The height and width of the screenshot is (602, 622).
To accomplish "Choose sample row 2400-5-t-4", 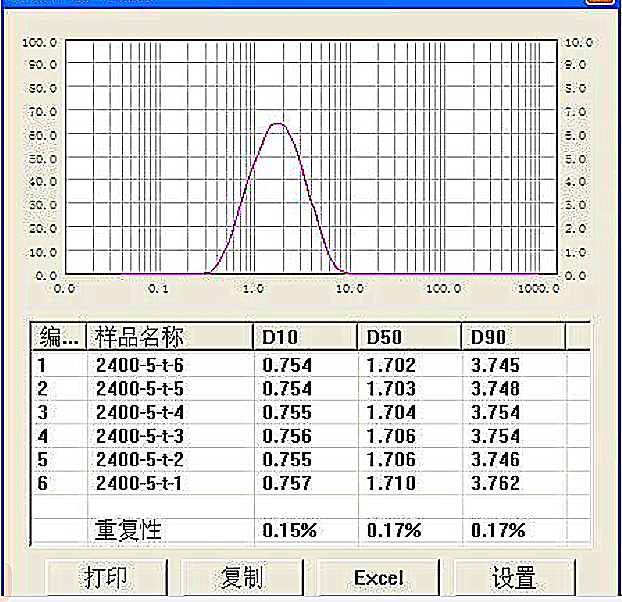I will click(x=139, y=413).
